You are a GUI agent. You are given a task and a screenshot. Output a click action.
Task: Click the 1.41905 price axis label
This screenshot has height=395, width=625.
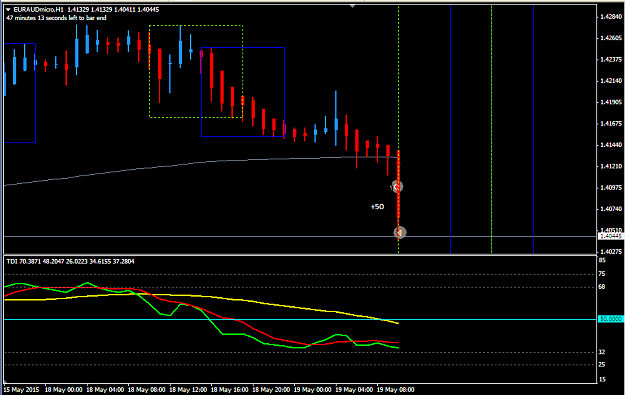611,102
